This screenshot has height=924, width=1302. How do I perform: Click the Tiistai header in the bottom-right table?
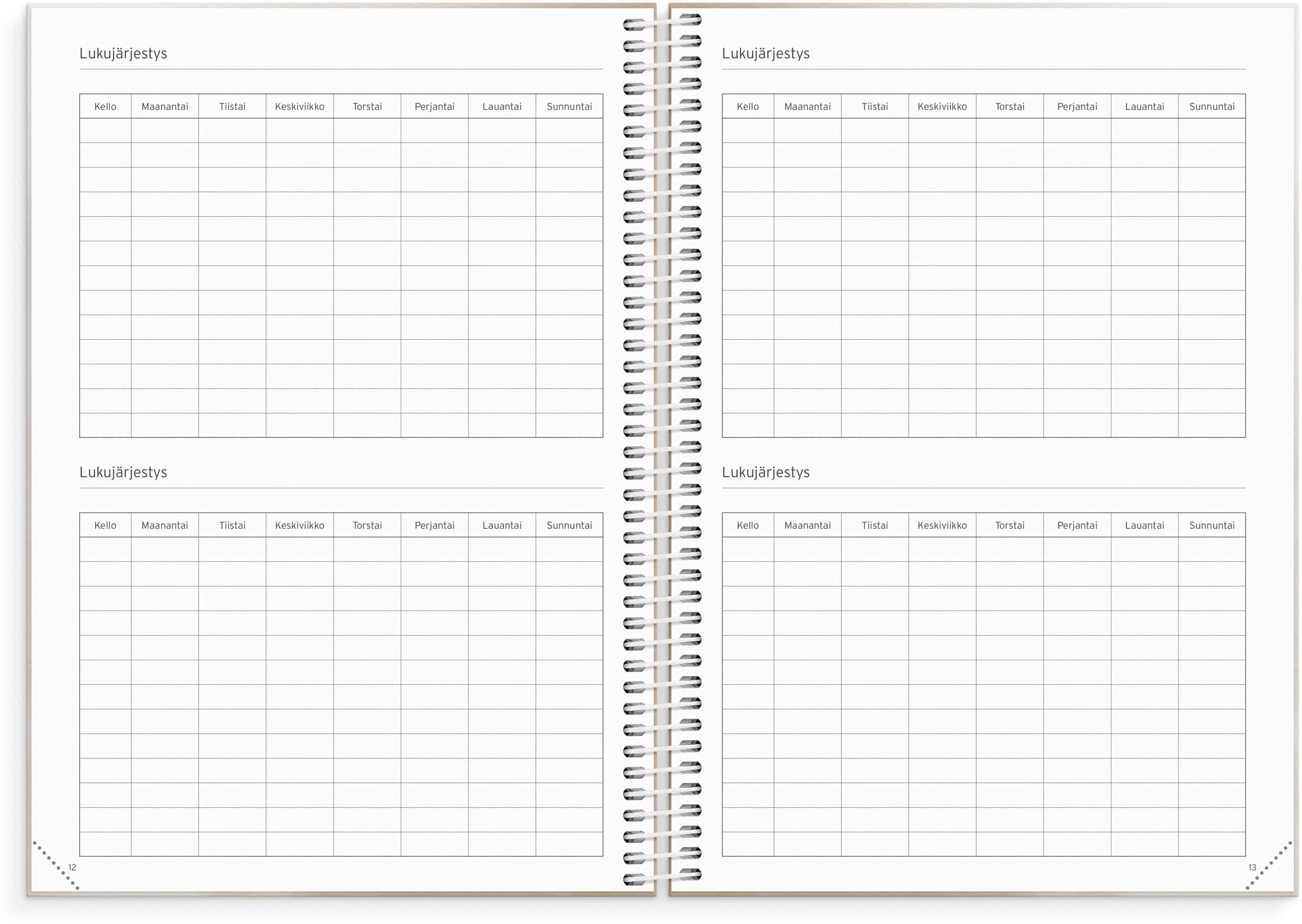pos(875,525)
